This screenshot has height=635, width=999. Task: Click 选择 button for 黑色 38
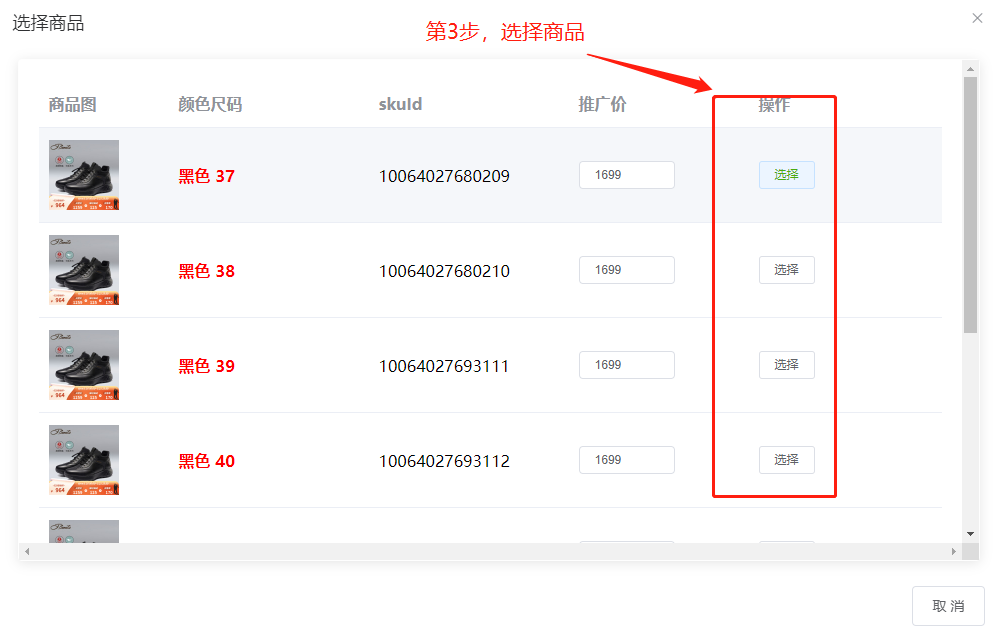[x=786, y=270]
